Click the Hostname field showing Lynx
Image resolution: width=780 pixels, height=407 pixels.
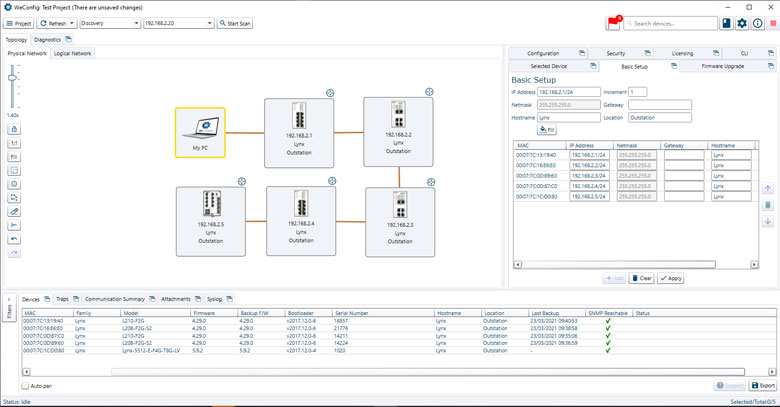click(569, 118)
